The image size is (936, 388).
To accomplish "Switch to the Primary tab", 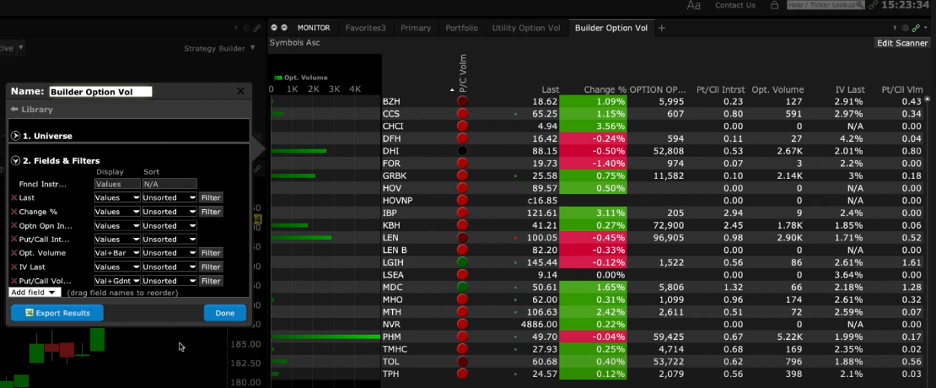I will coord(415,28).
